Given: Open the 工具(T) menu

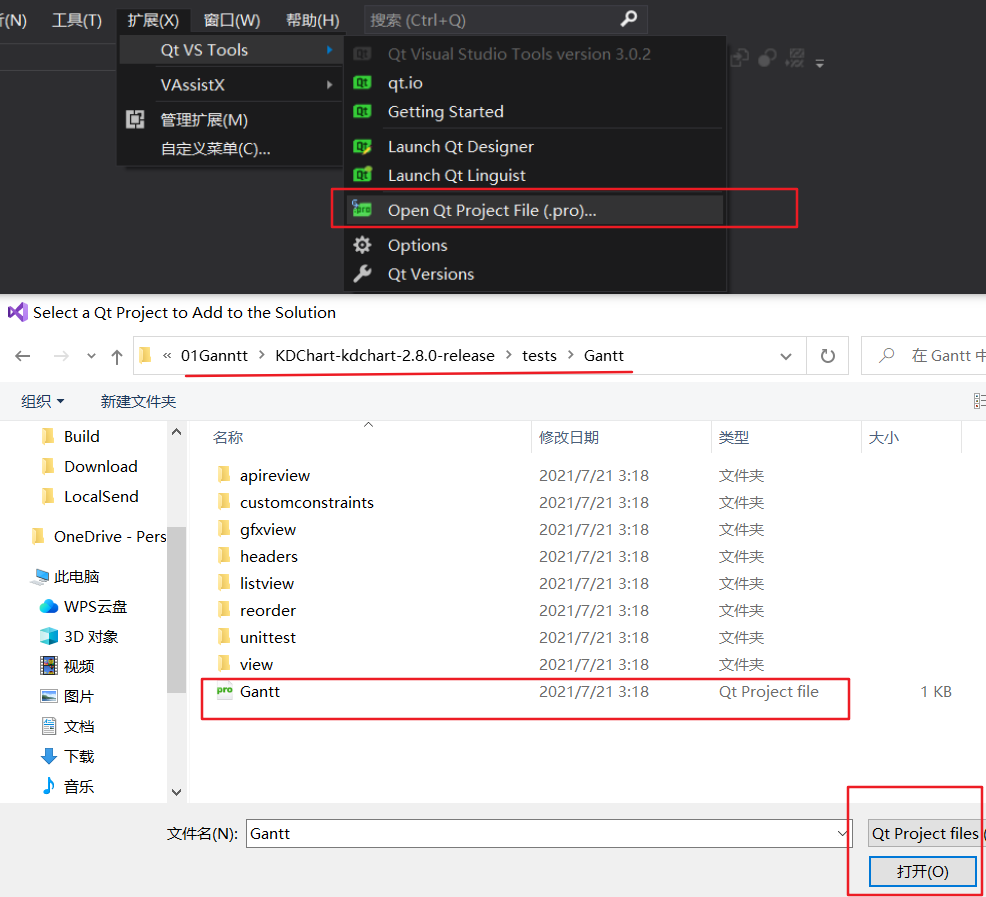Looking at the screenshot, I should pyautogui.click(x=77, y=20).
